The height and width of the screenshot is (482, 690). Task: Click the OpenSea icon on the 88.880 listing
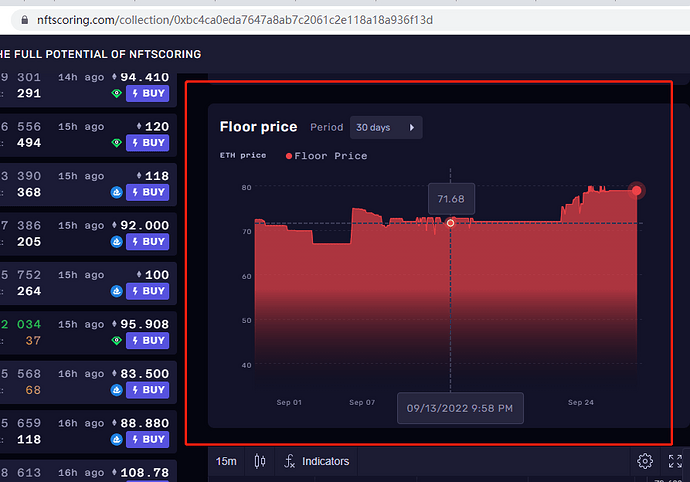(x=117, y=439)
